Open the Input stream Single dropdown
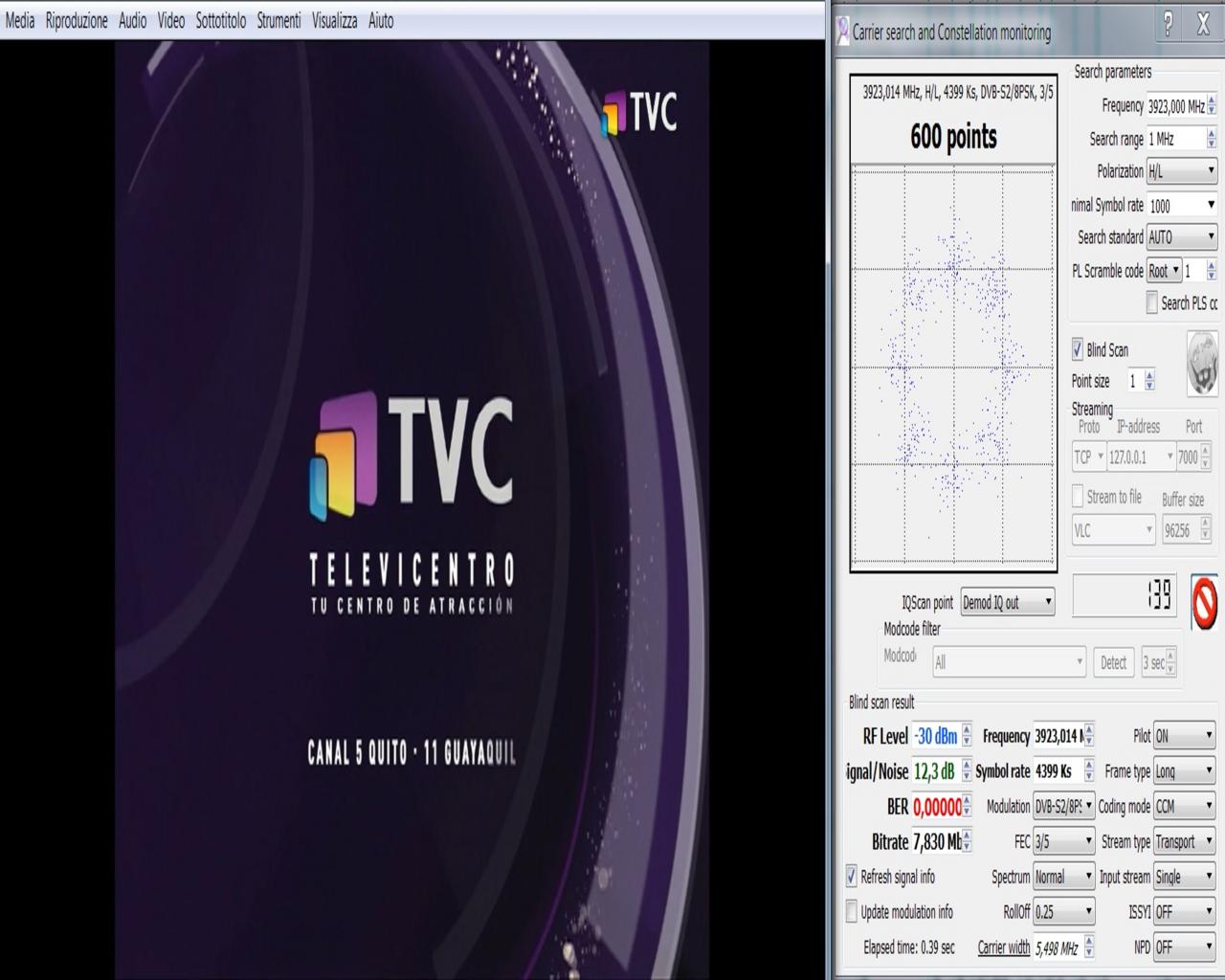This screenshot has height=980, width=1225. coord(1185,877)
